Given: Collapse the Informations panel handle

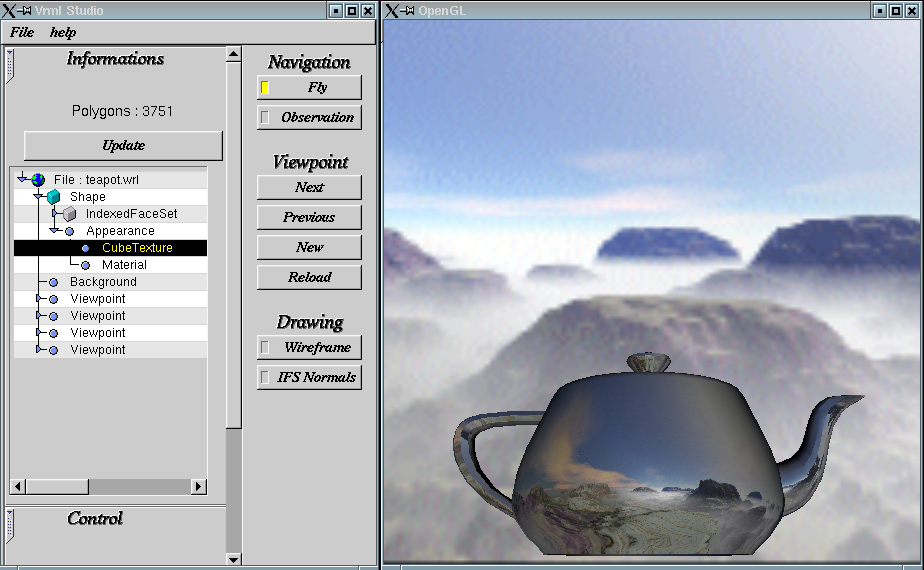Looking at the screenshot, I should click(x=10, y=63).
